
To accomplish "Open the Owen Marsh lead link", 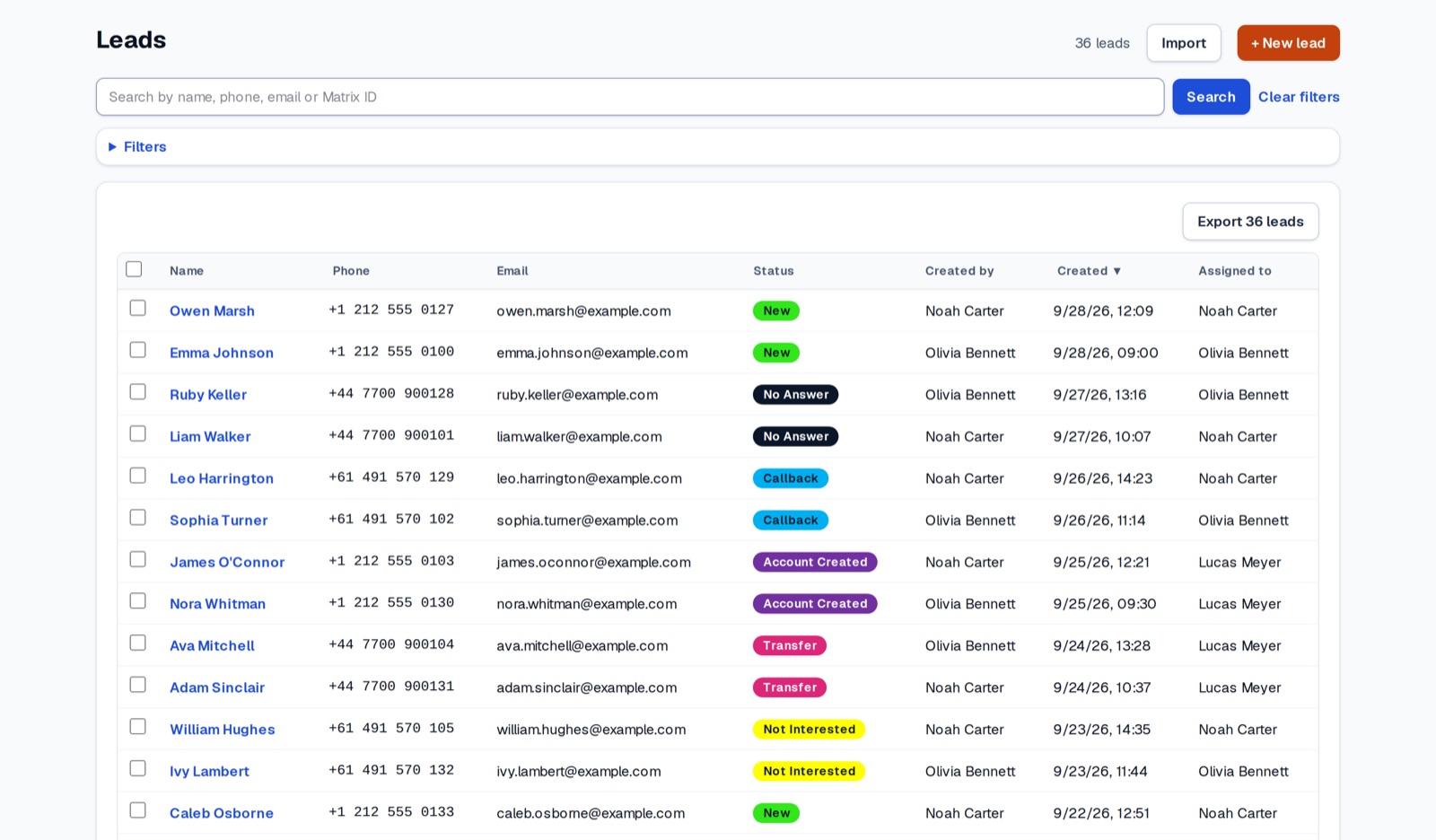I will tap(212, 311).
